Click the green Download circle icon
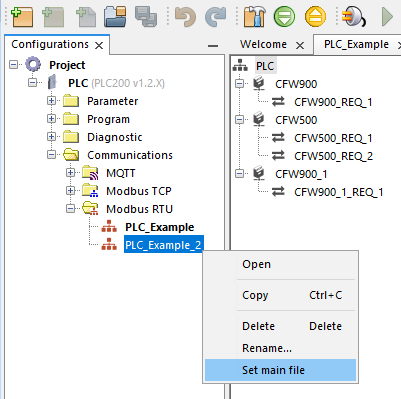This screenshot has height=399, width=401. pyautogui.click(x=284, y=16)
